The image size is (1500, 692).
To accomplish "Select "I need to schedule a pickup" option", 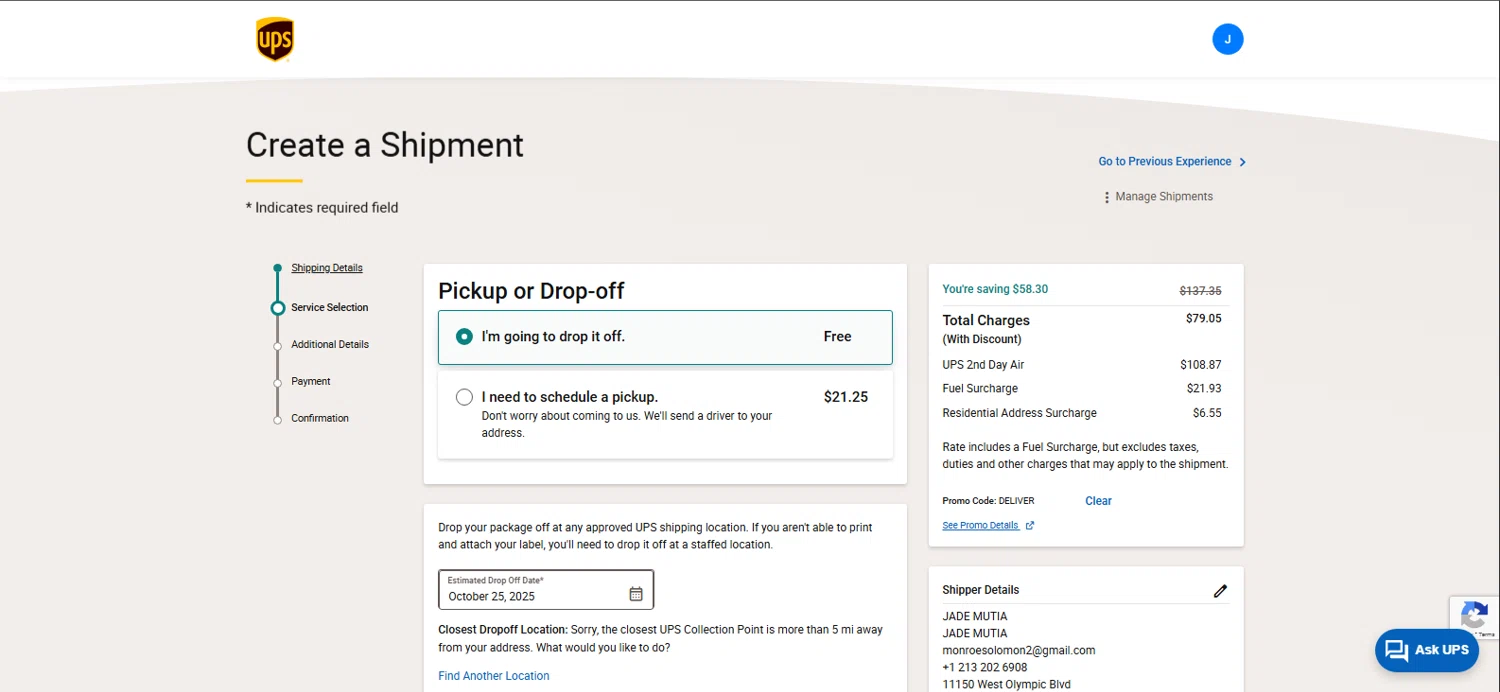I will coord(464,397).
